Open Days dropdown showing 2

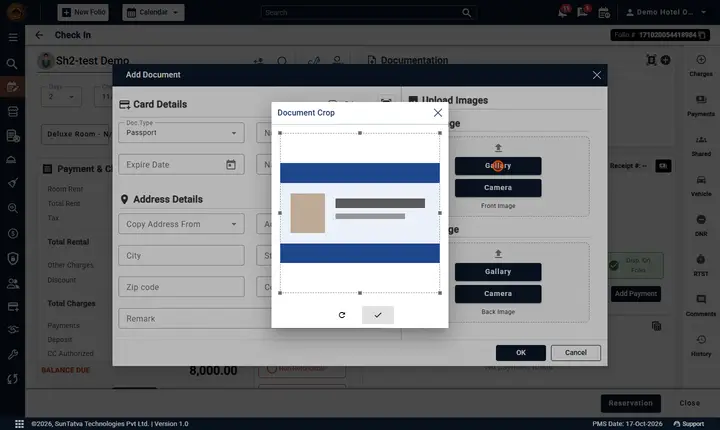coord(62,96)
